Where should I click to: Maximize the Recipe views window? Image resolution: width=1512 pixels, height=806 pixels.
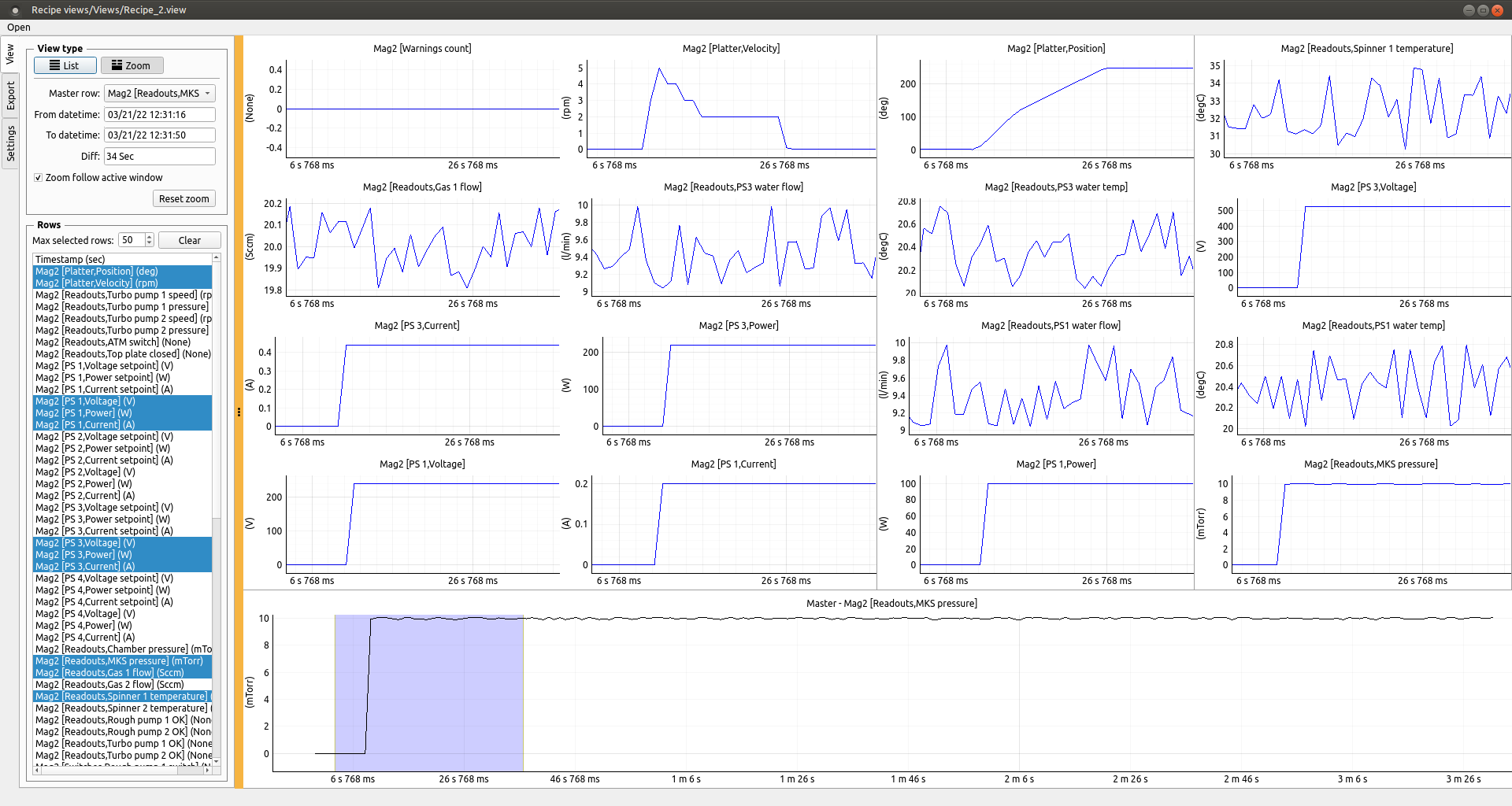coord(1483,10)
